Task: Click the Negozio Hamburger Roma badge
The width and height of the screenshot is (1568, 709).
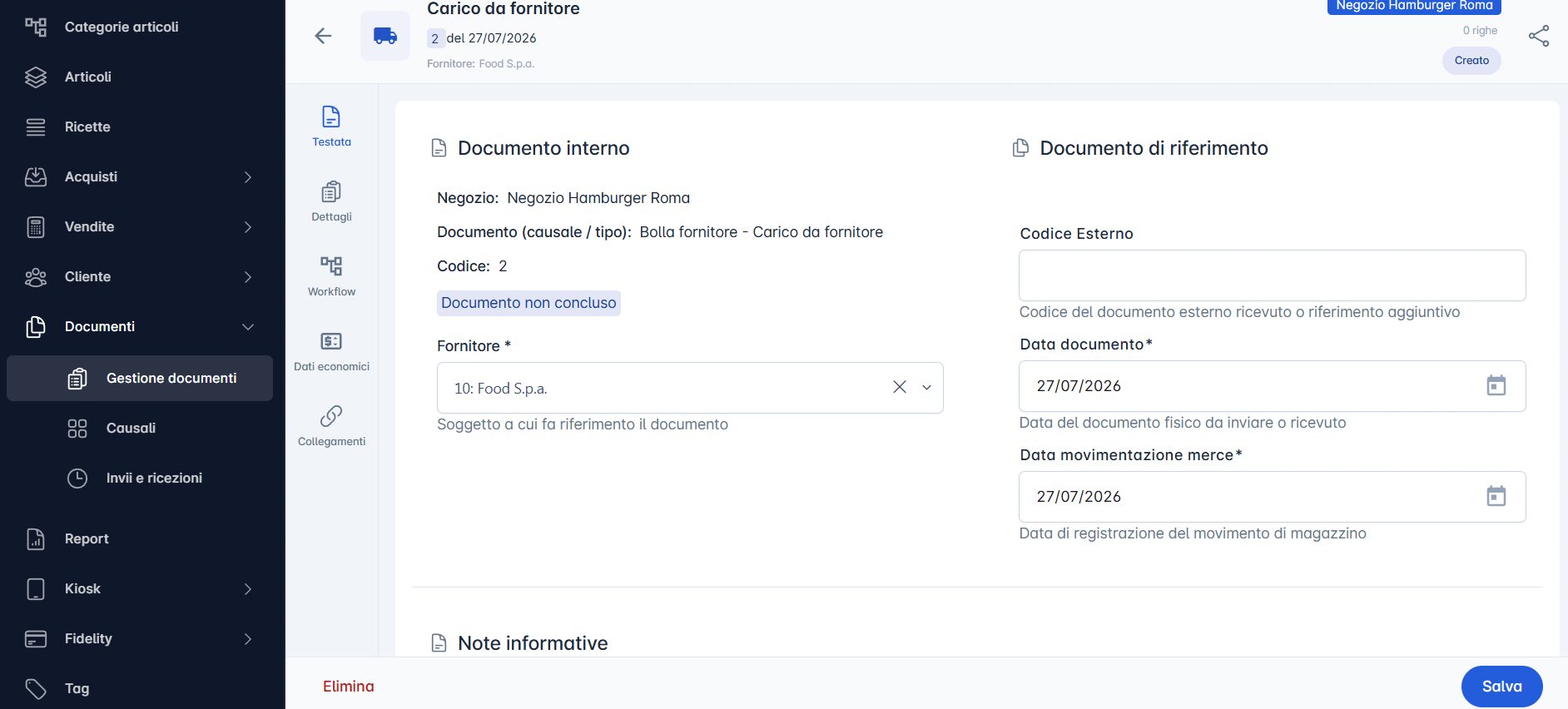Action: coord(1414,6)
